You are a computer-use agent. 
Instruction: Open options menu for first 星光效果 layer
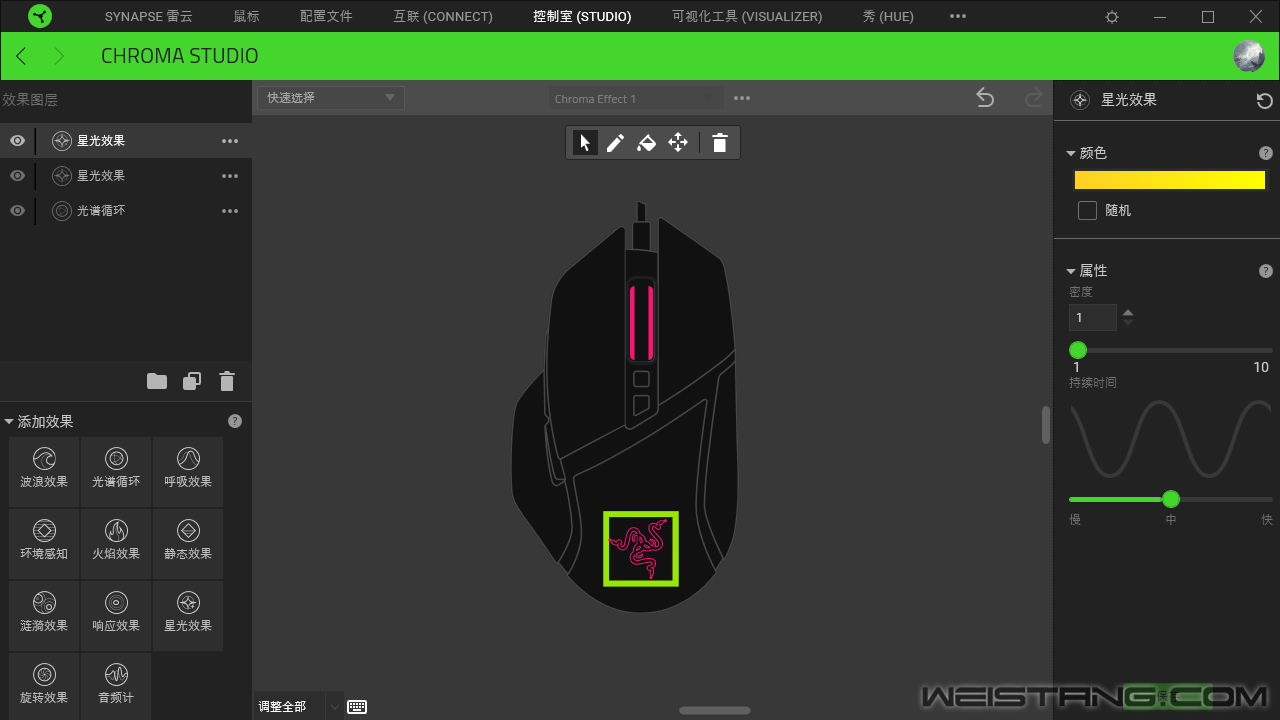230,141
